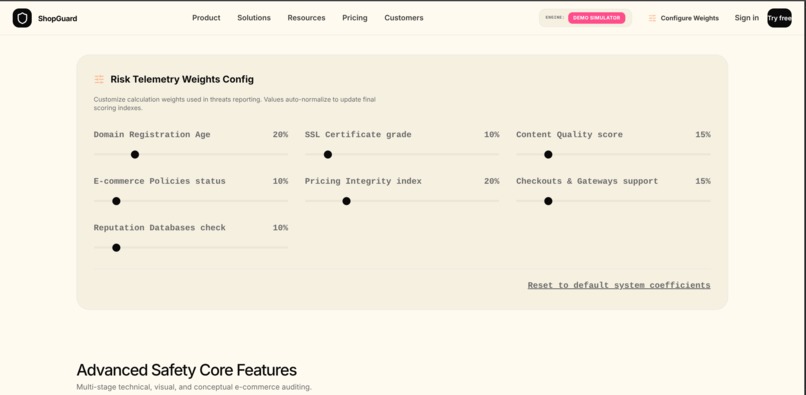Click the Checkouts & Gateways support label

point(587,182)
